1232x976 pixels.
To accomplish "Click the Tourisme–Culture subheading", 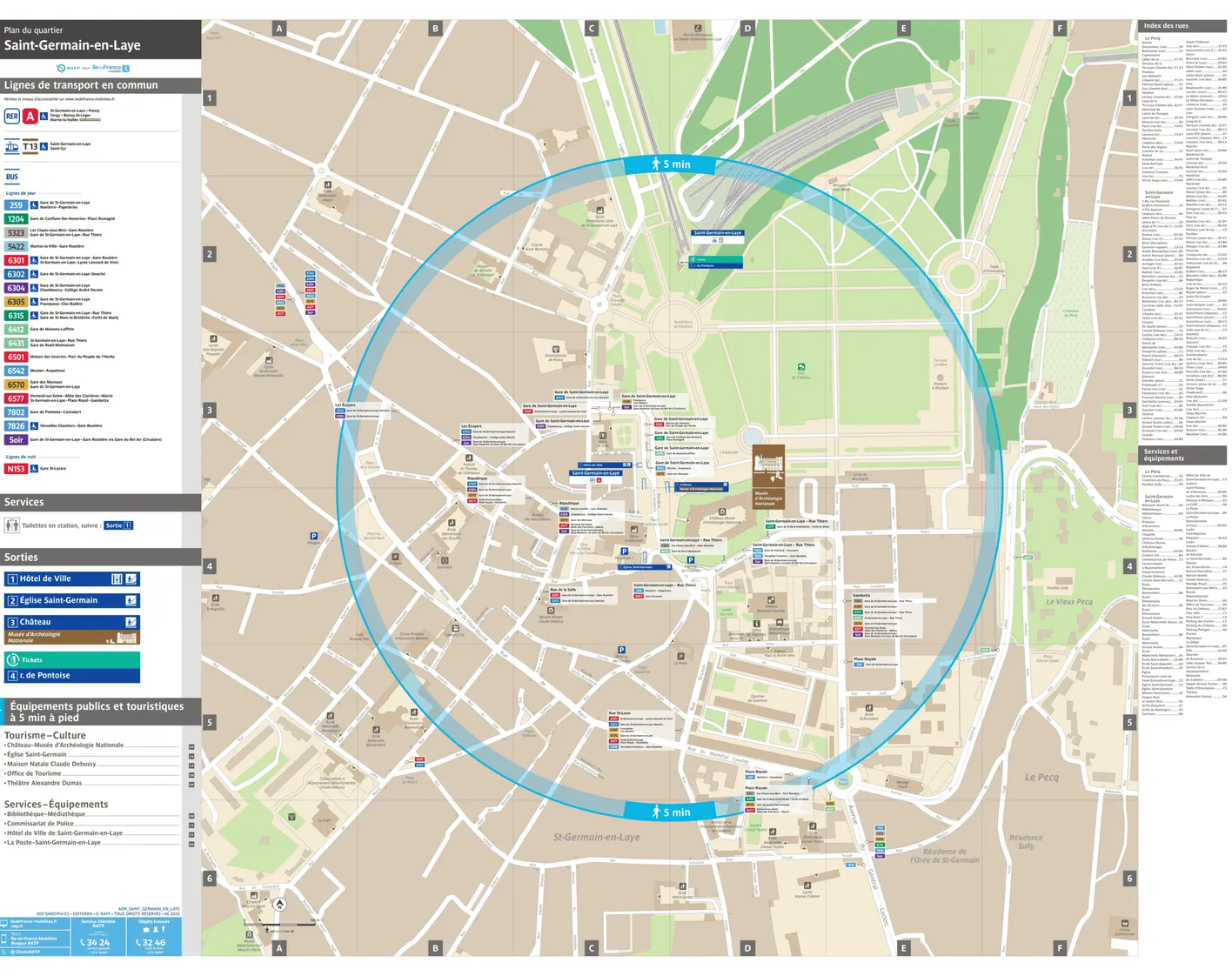I will 45,735.
